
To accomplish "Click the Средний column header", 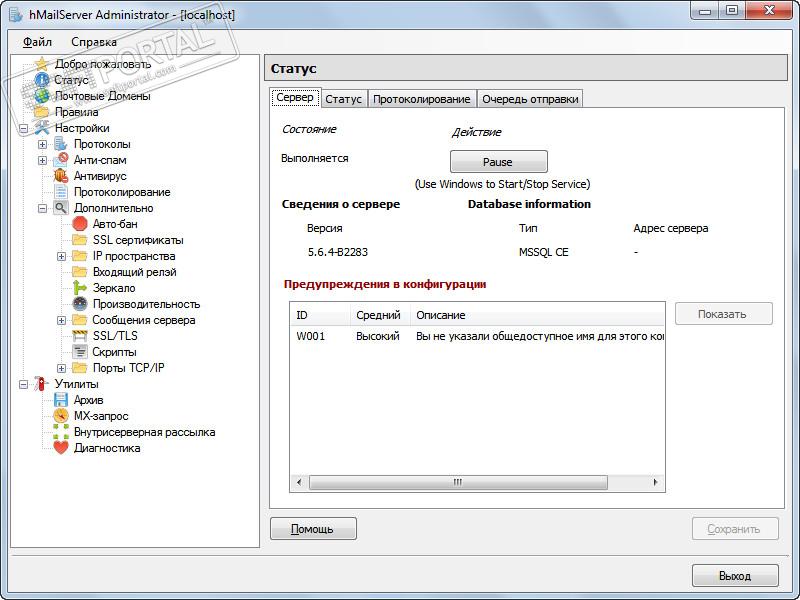I will pyautogui.click(x=380, y=315).
